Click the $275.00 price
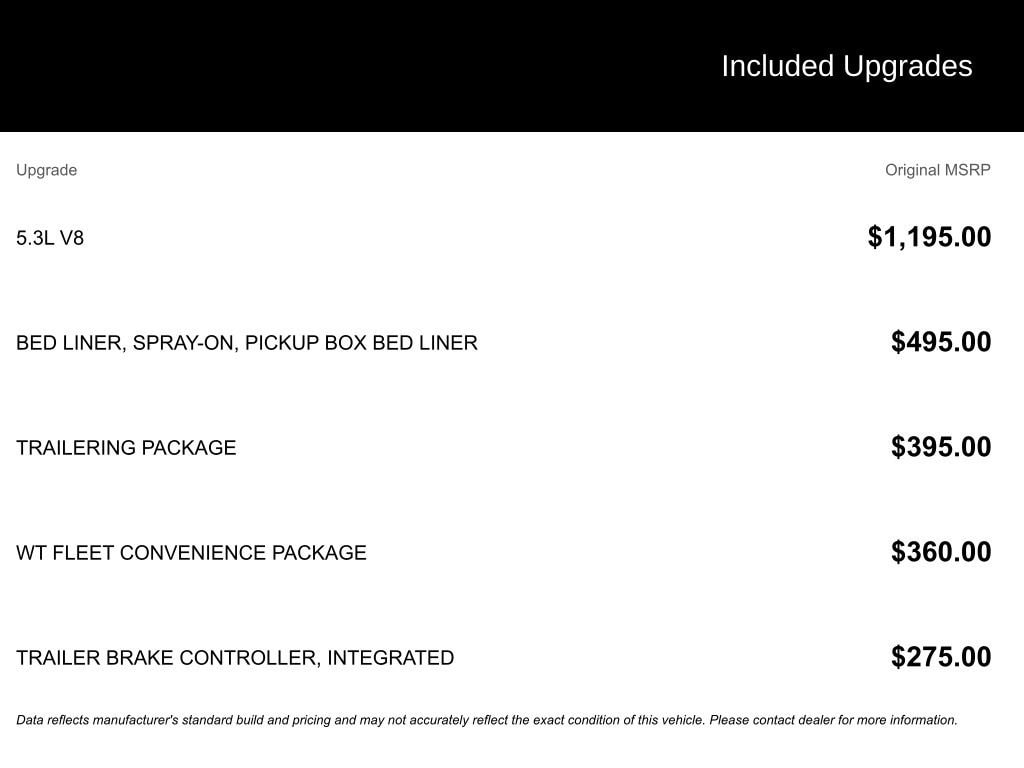Screen dimensions: 1024x768 pyautogui.click(x=941, y=657)
